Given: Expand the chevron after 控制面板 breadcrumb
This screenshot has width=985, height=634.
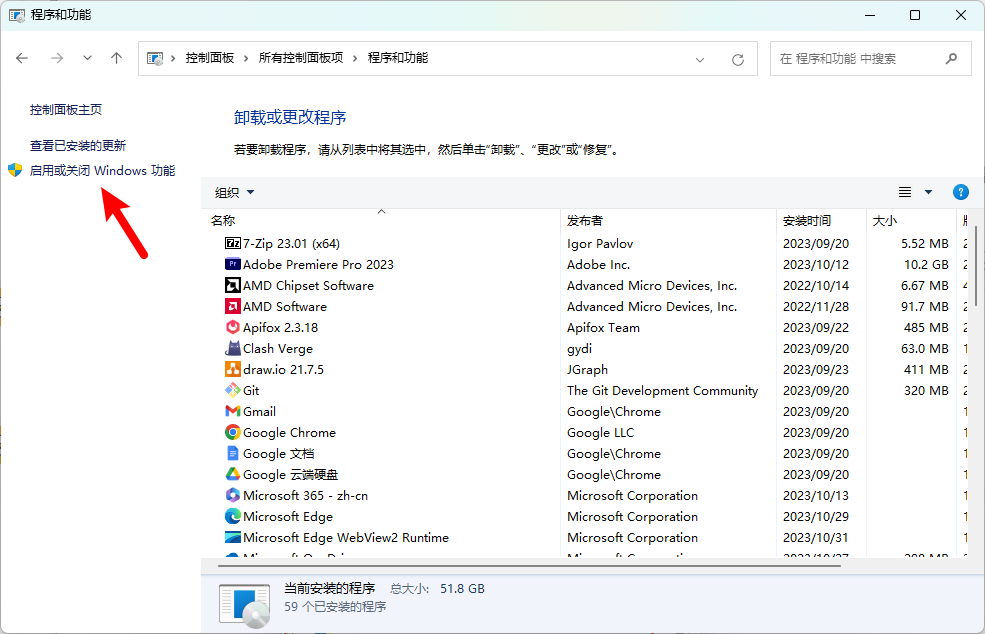Looking at the screenshot, I should [246, 58].
